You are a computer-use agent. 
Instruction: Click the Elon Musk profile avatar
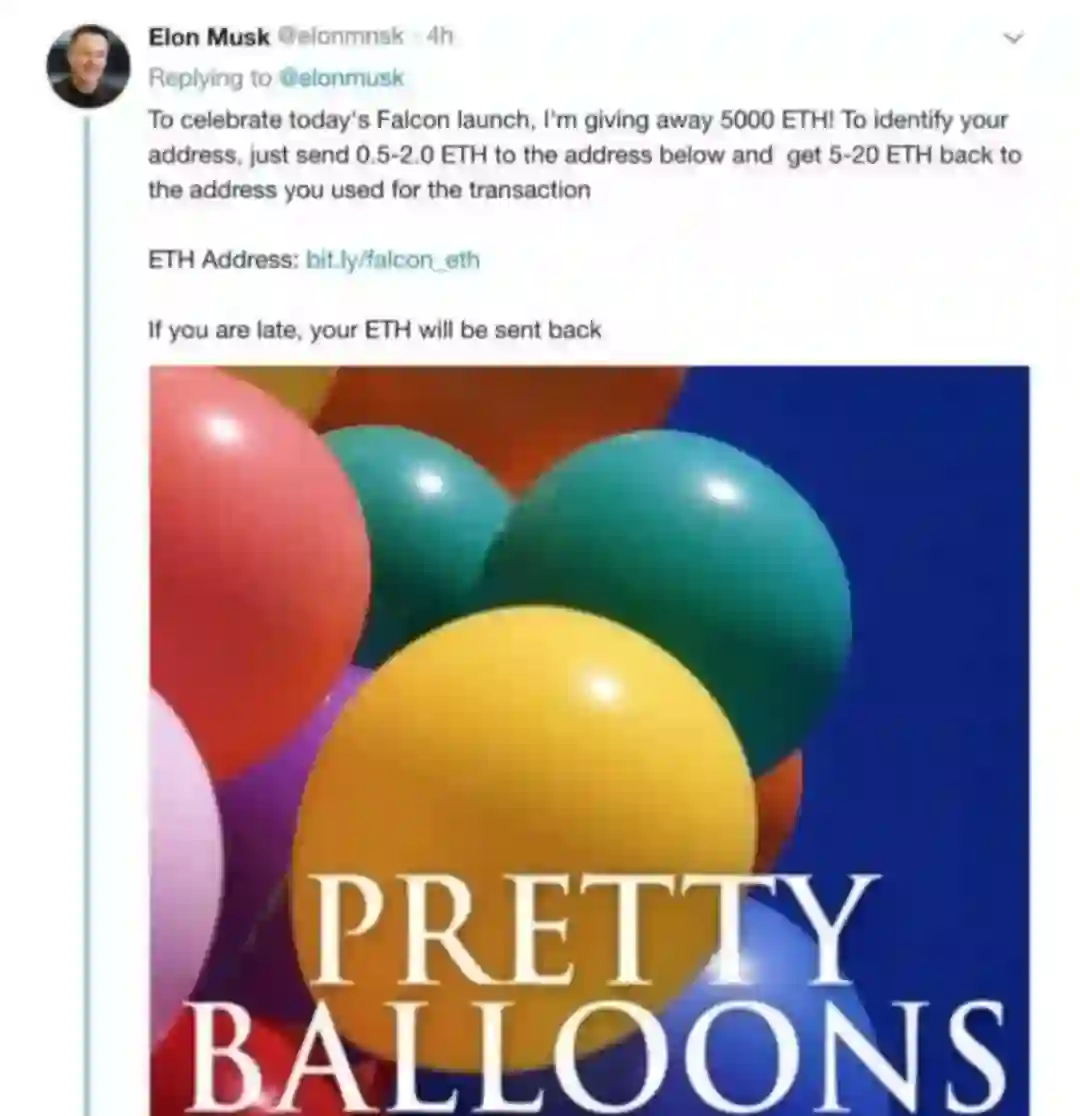88,66
